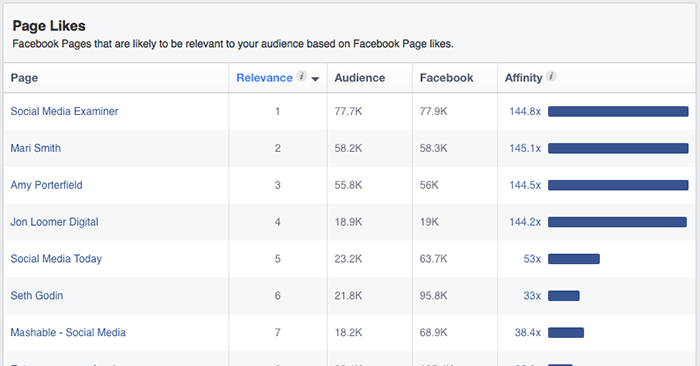Click the 144.2x affinity value
Screen dimensions: 700x366
point(525,222)
